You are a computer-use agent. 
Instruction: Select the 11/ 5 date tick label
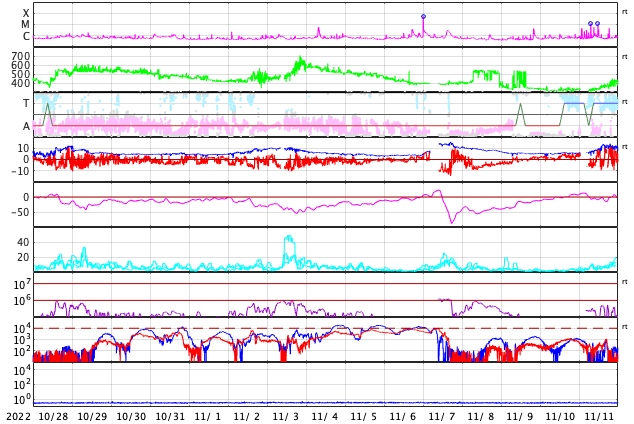pyautogui.click(x=364, y=417)
